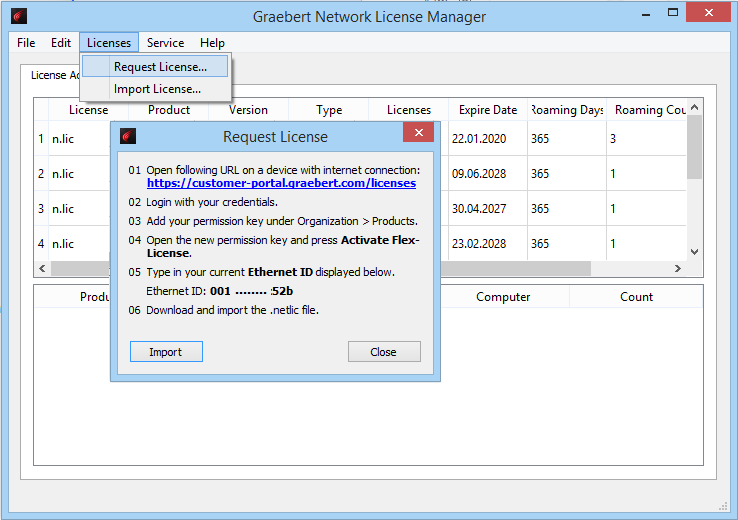Viewport: 738px width, 520px height.
Task: Click the Import button in dialog
Action: click(166, 352)
